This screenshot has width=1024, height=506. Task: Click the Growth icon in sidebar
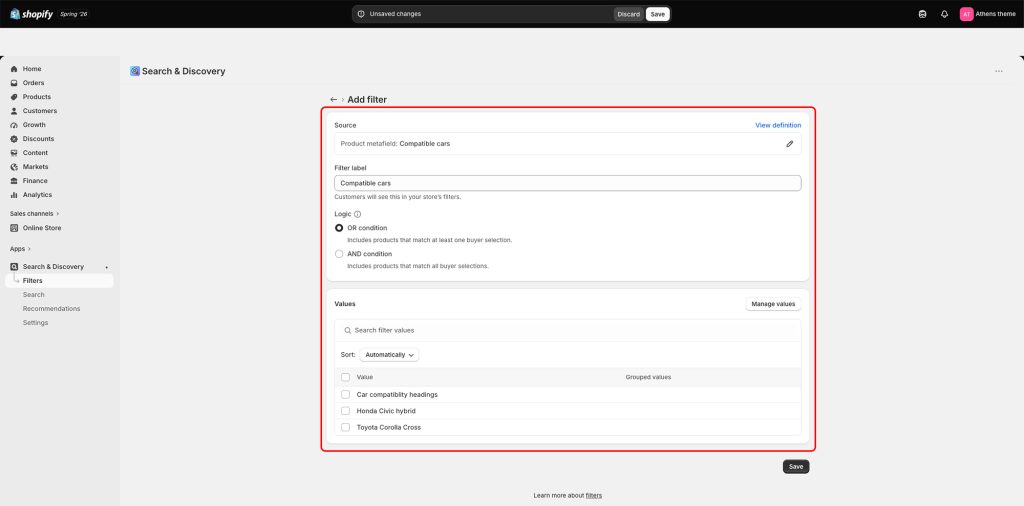tap(14, 125)
